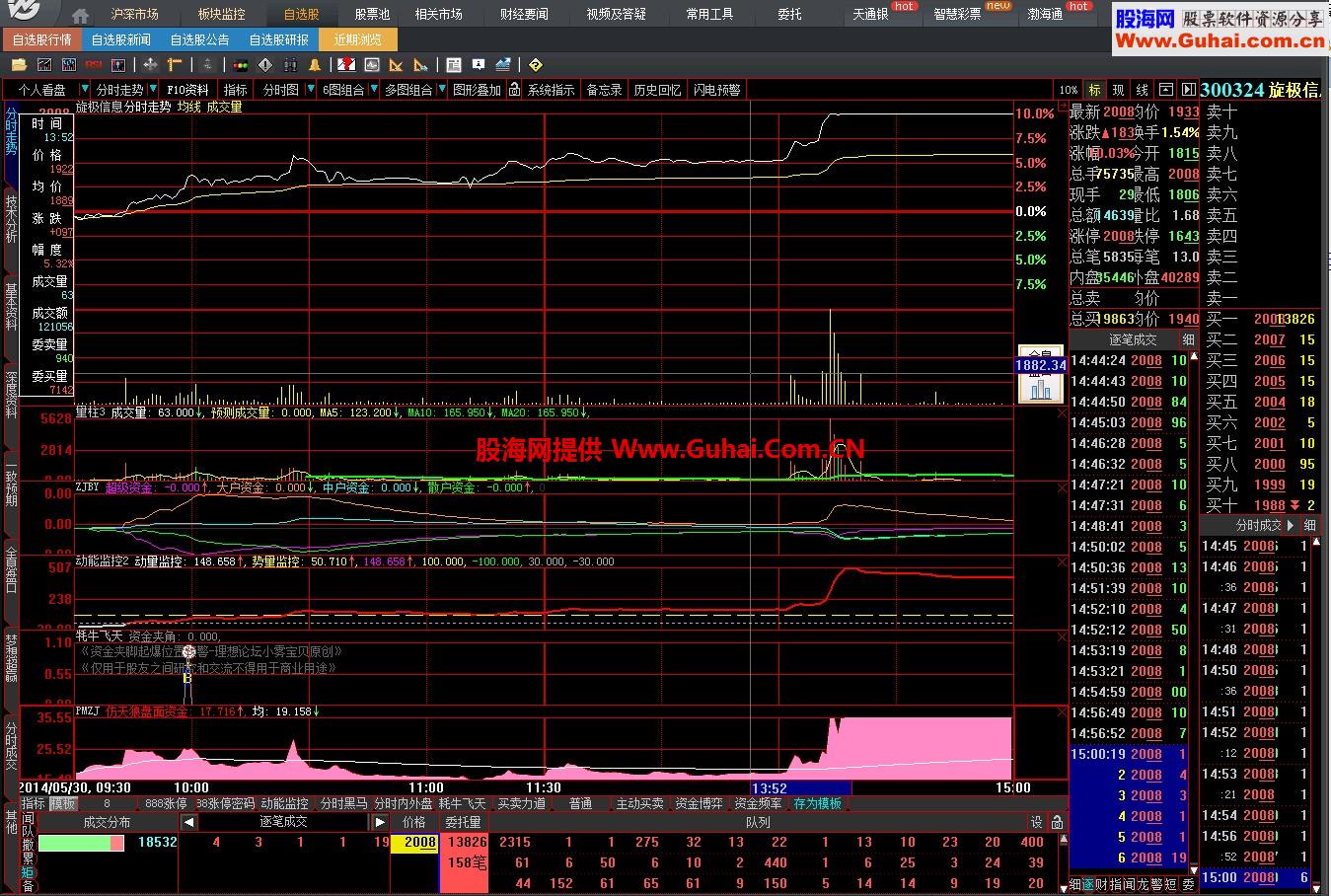The image size is (1331, 896).
Task: Toggle the 细 detail button beside 分时成交
Action: 1310,526
